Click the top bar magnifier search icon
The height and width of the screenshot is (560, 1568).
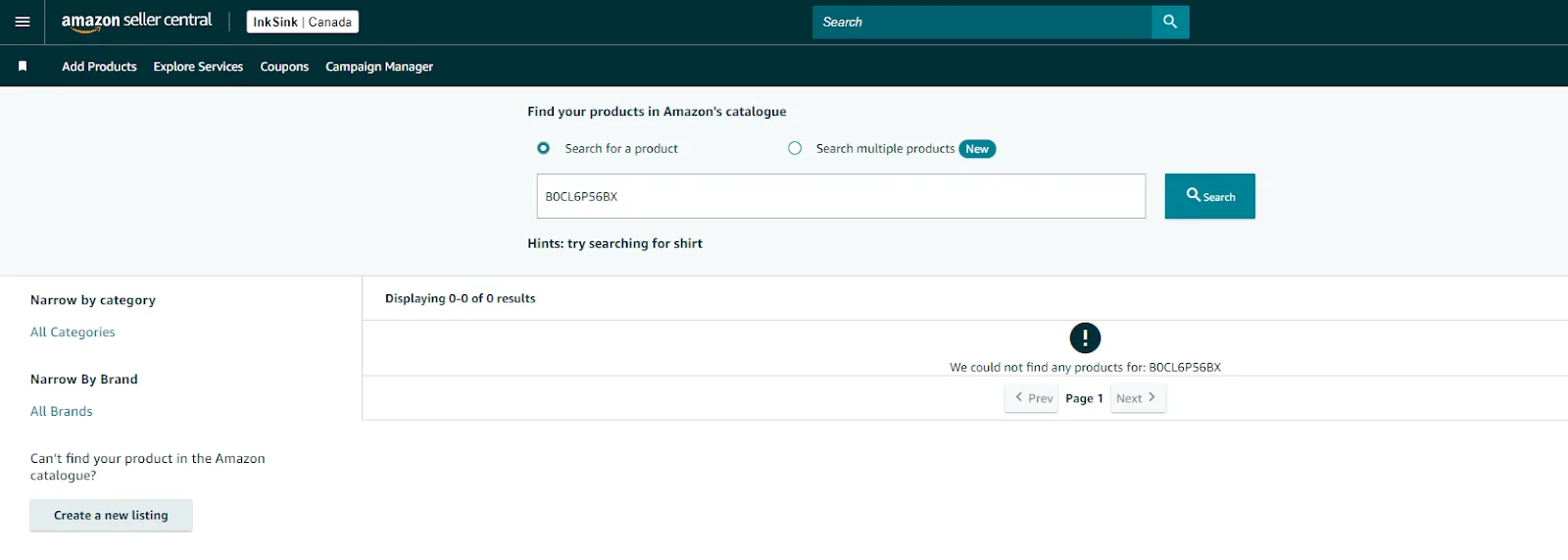(x=1170, y=22)
